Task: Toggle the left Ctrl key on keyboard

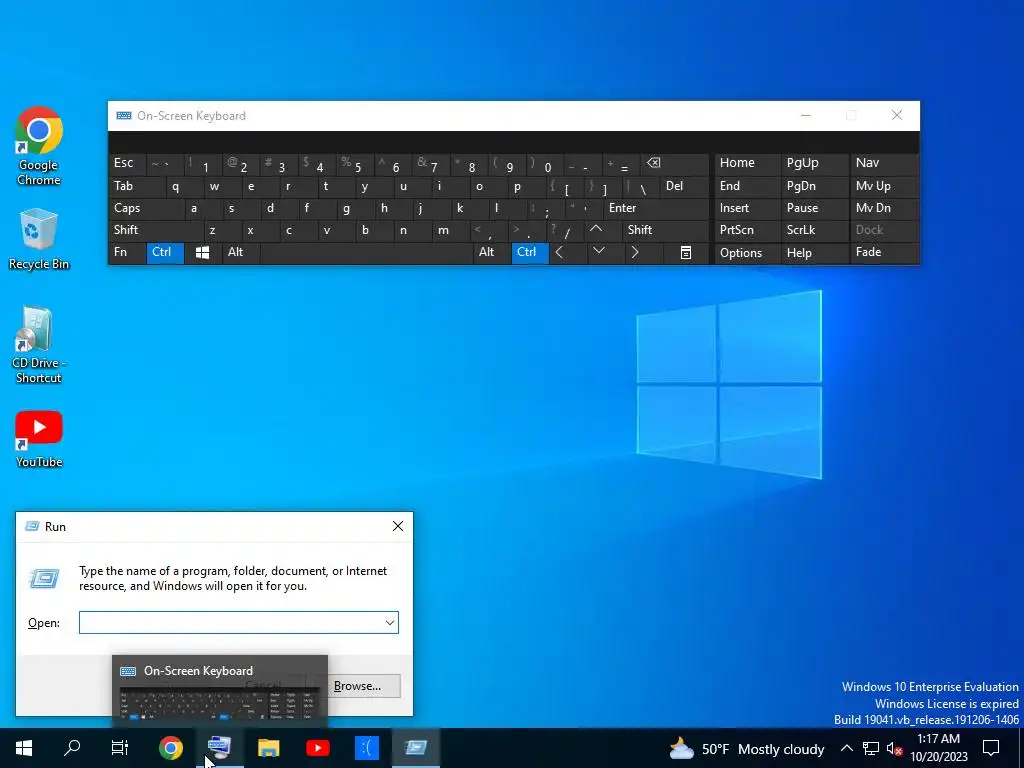Action: [165, 253]
